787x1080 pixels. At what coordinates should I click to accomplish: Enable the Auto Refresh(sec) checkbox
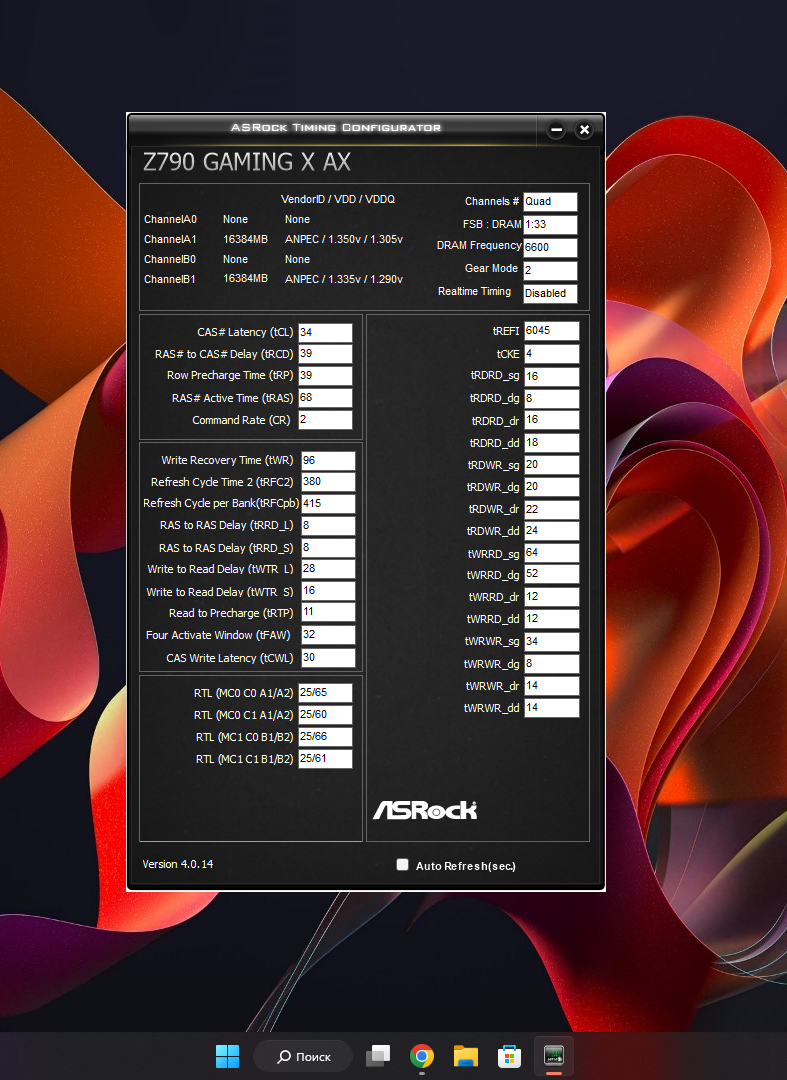(403, 865)
